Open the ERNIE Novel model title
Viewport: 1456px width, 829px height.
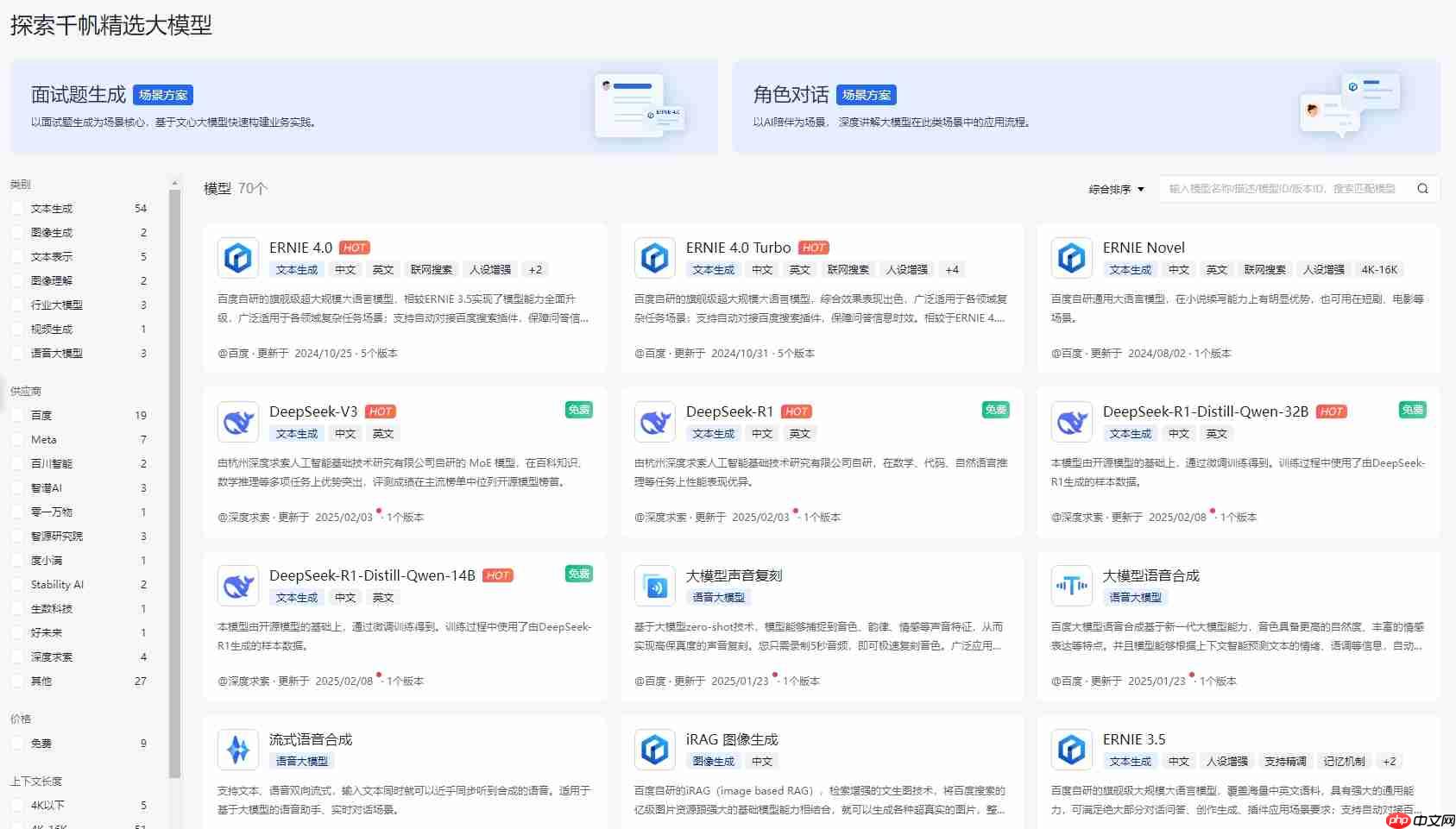(1144, 248)
